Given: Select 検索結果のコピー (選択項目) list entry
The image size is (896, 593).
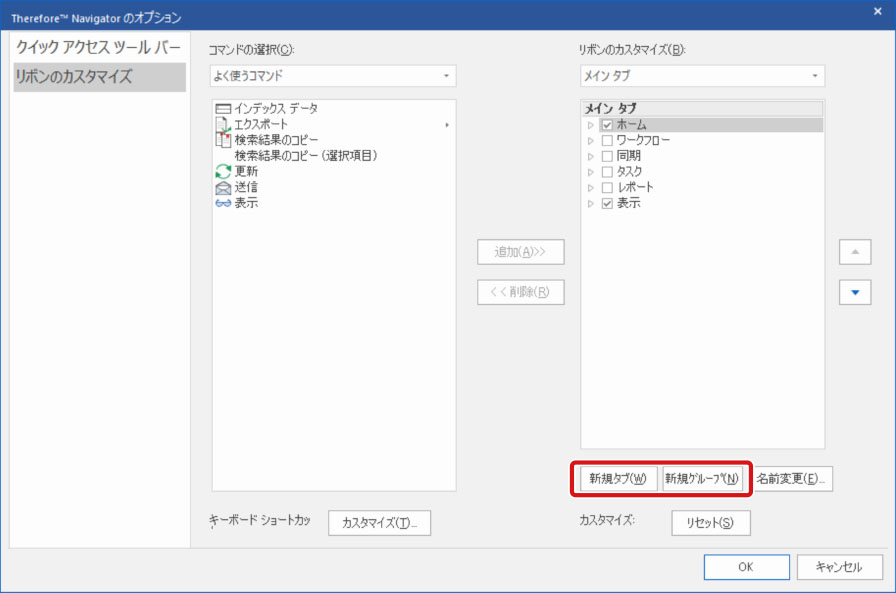Looking at the screenshot, I should [305, 156].
